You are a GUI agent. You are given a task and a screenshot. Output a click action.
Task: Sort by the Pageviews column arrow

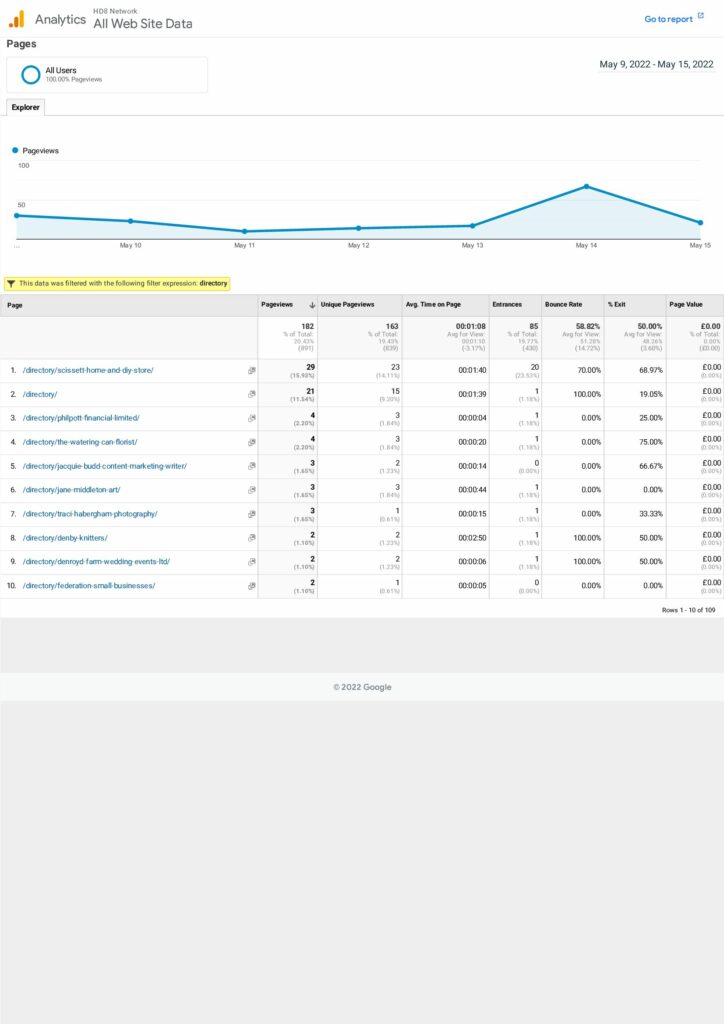[x=312, y=305]
